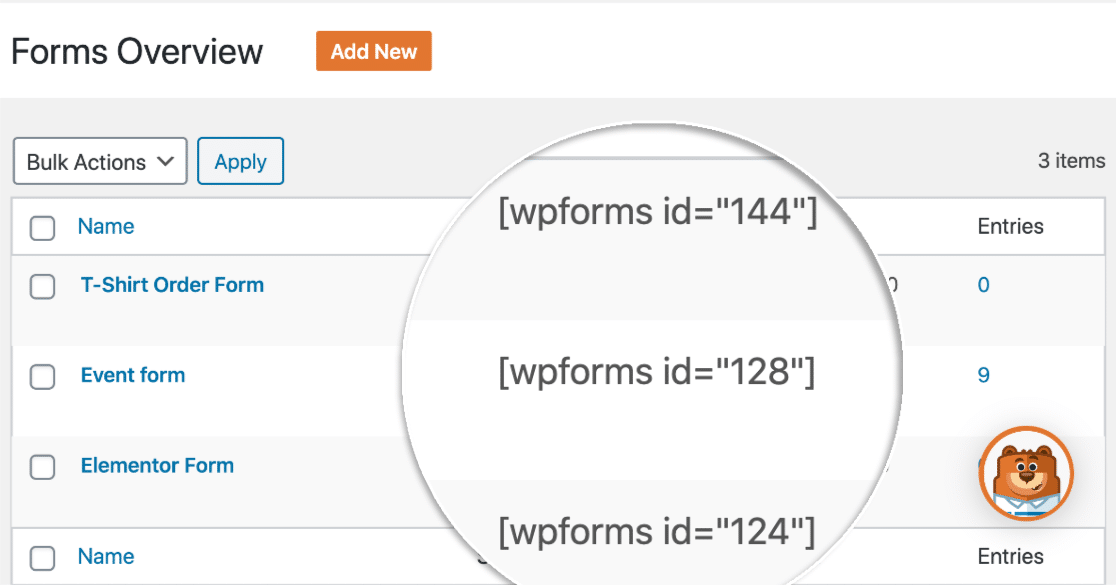The height and width of the screenshot is (585, 1116).
Task: Open the T-Shirt Order Form link
Action: 172,285
